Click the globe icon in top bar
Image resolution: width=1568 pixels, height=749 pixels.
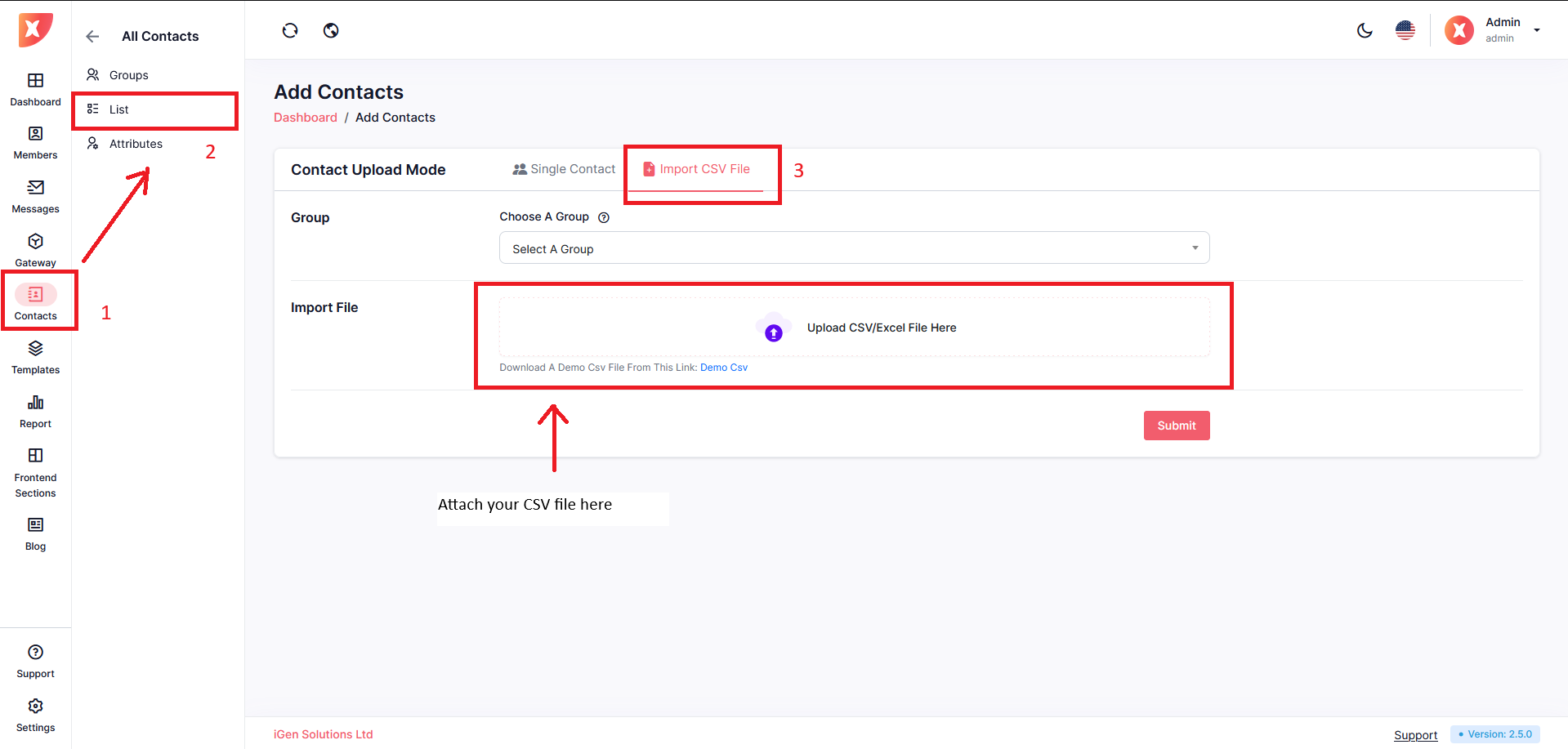(x=331, y=31)
